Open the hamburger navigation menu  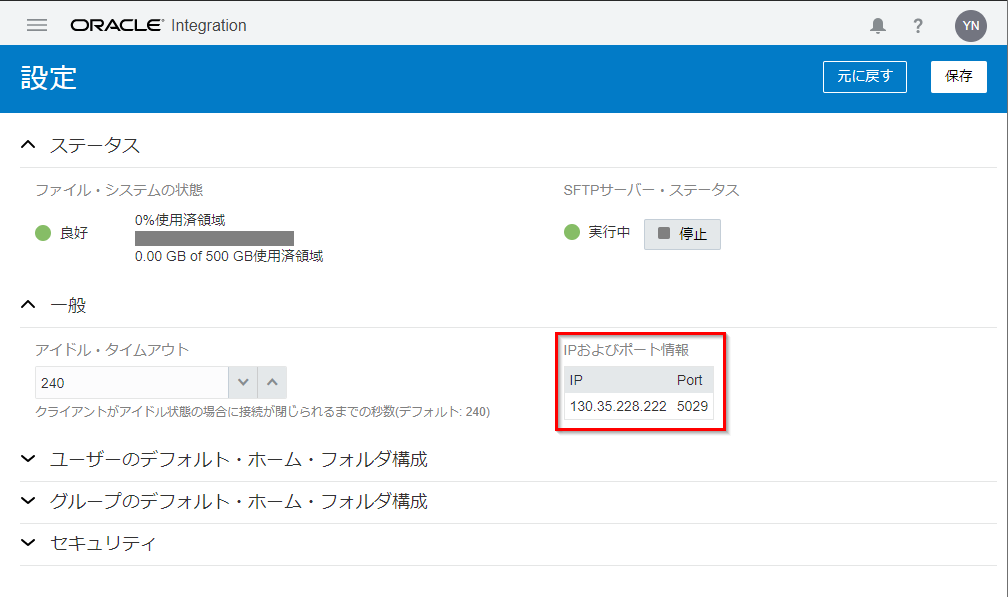click(37, 25)
